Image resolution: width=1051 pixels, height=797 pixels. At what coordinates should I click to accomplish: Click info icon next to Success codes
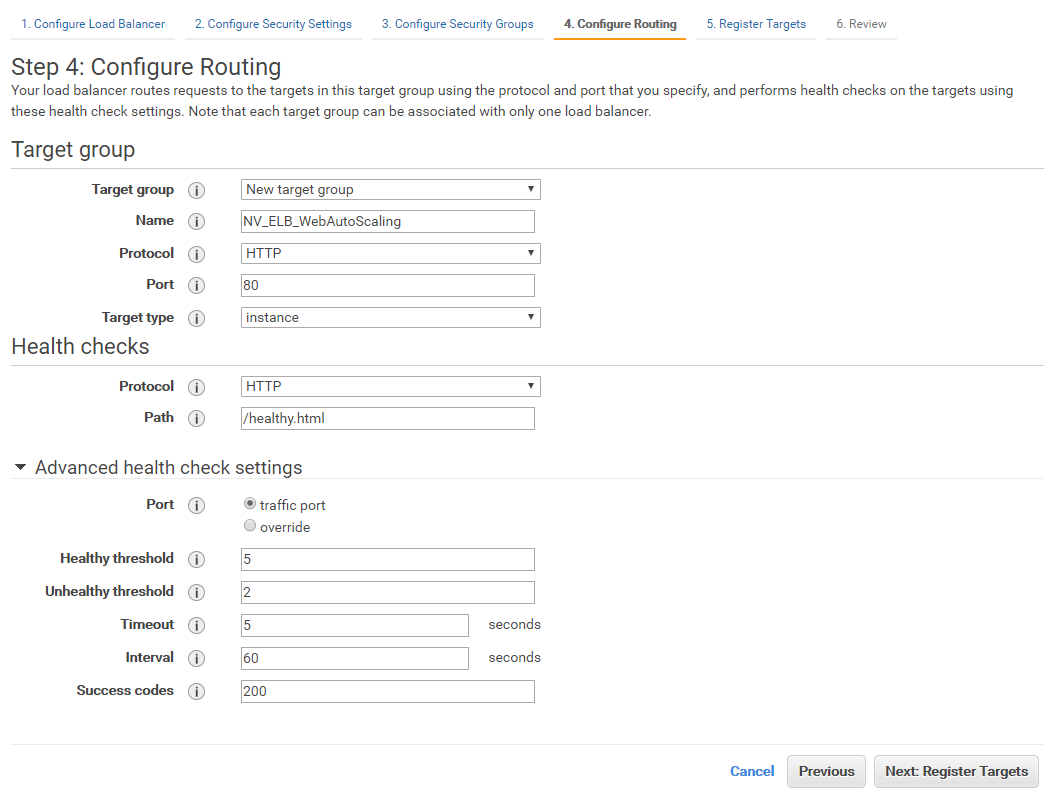point(197,691)
